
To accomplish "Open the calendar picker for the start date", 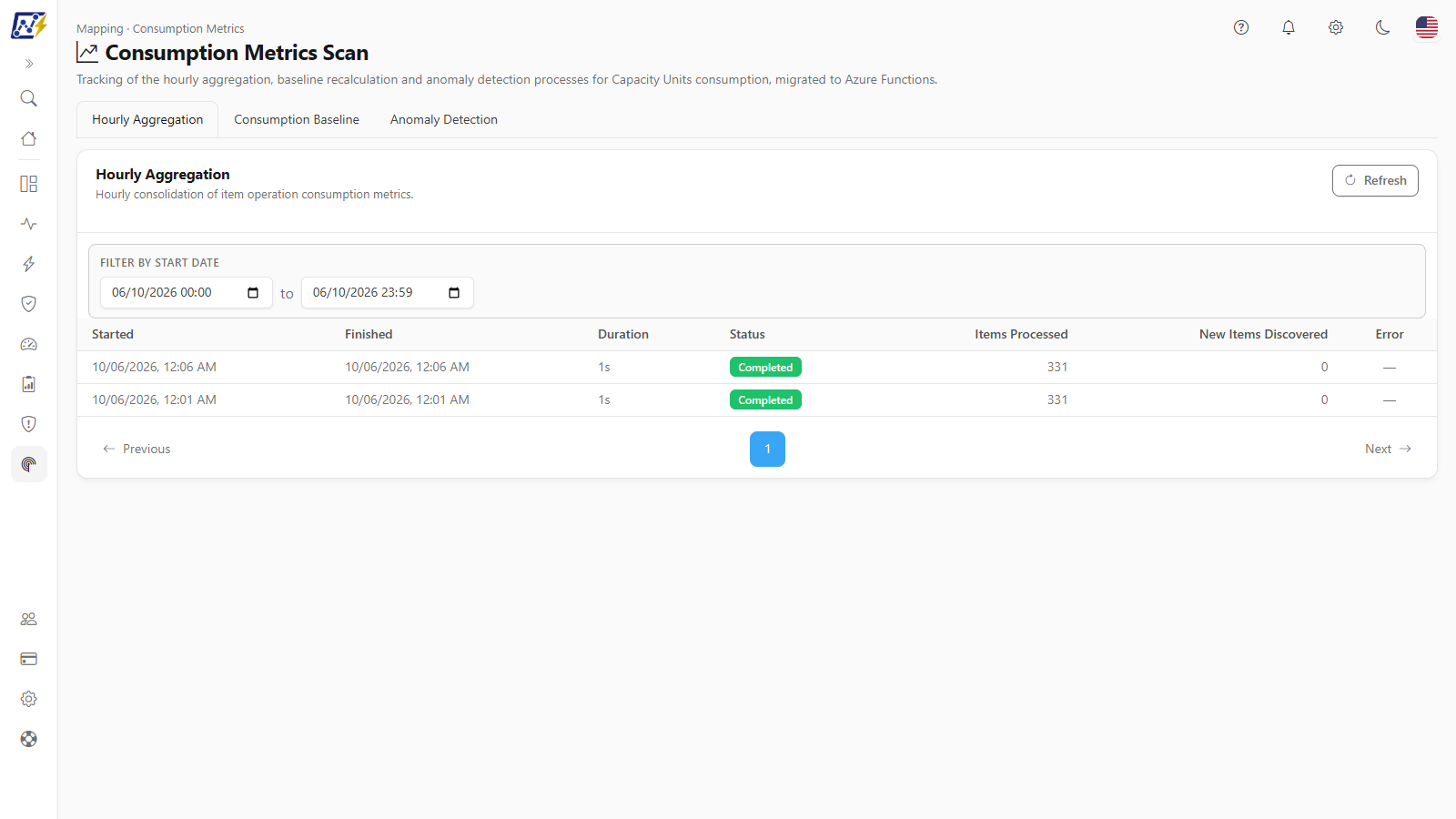I will coord(253,292).
